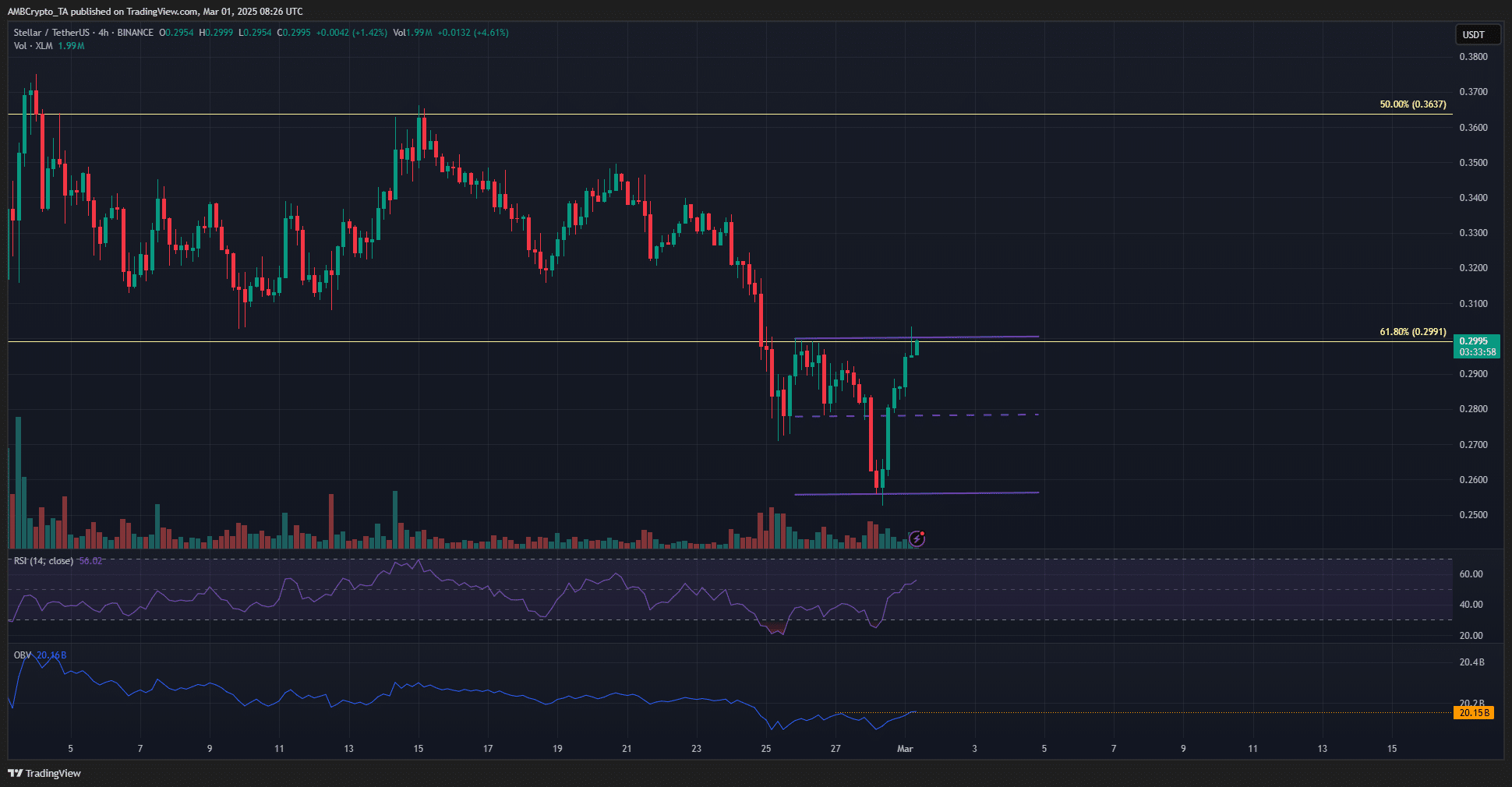Click the TradingView logo in the footer

44,773
